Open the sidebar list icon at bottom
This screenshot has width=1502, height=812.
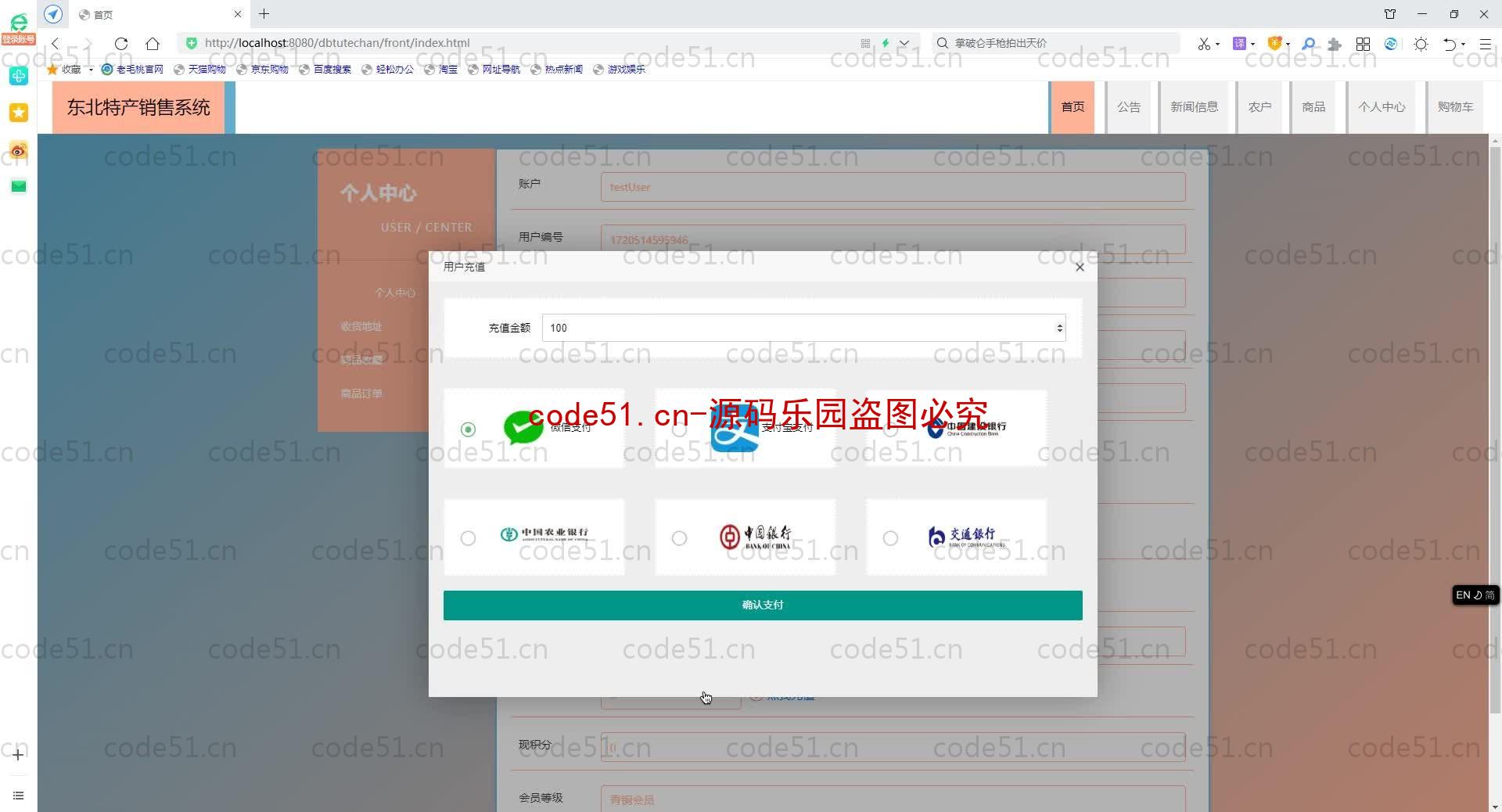19,796
